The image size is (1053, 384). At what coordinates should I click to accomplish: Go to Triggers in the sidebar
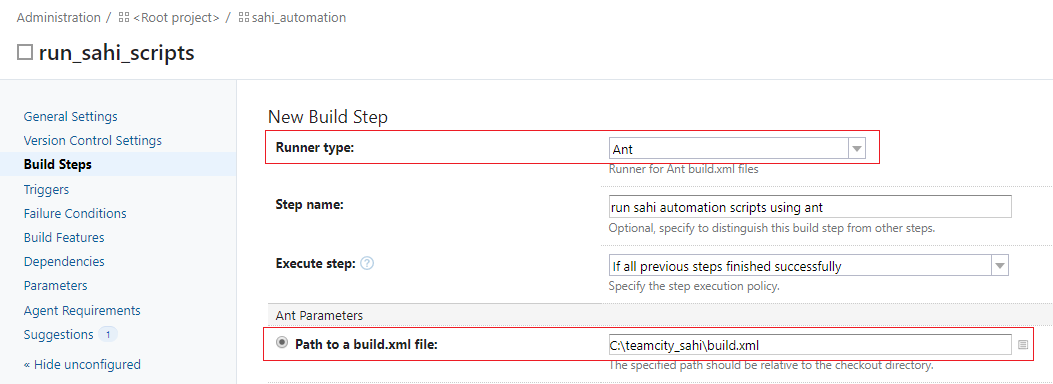pos(46,189)
